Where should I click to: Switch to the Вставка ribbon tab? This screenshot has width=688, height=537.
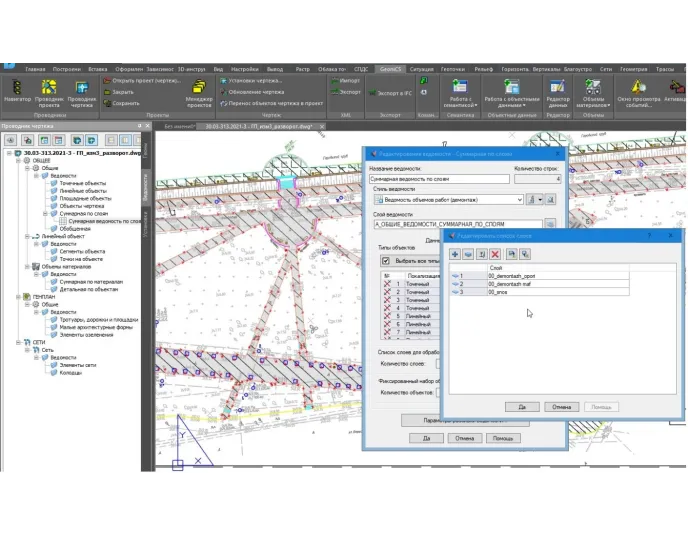coord(97,69)
